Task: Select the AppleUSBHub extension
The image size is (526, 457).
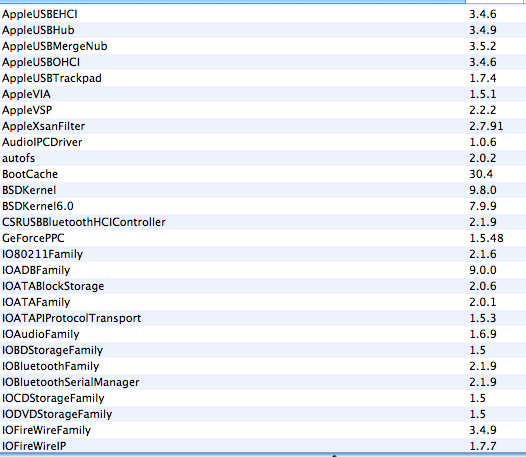Action: click(263, 30)
